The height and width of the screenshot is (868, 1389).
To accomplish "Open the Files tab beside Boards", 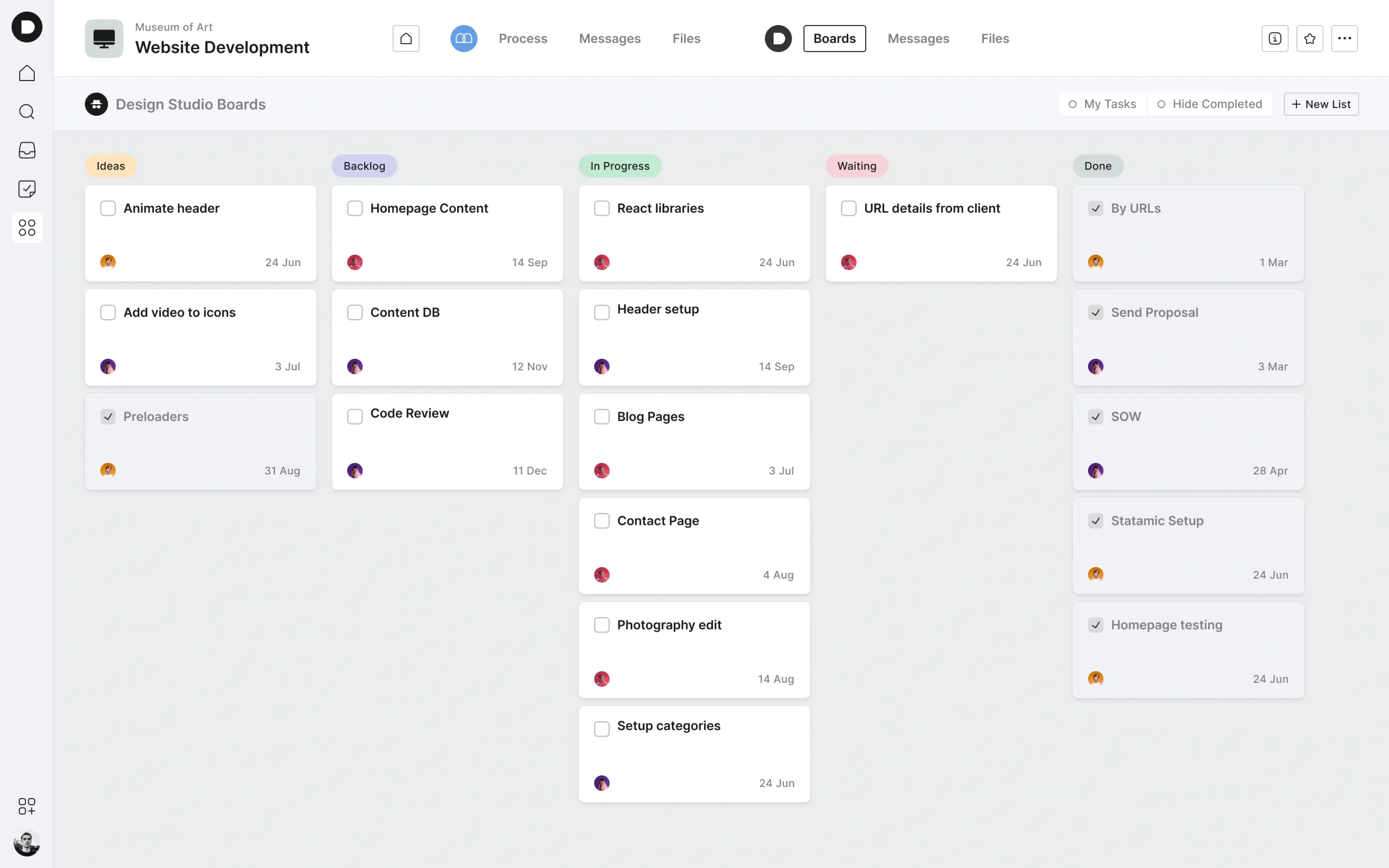I will pos(995,38).
